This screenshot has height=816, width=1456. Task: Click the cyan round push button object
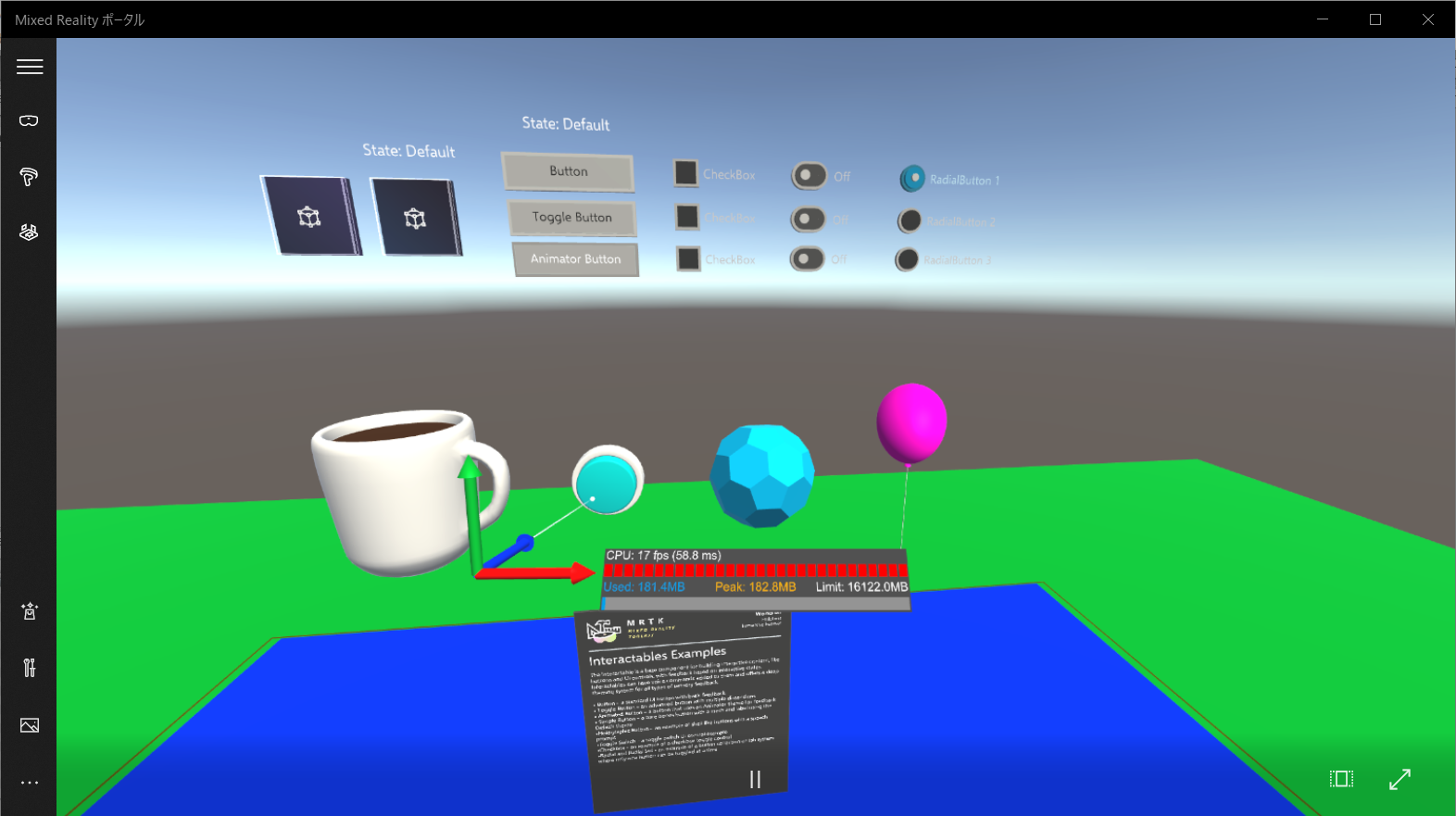(608, 480)
